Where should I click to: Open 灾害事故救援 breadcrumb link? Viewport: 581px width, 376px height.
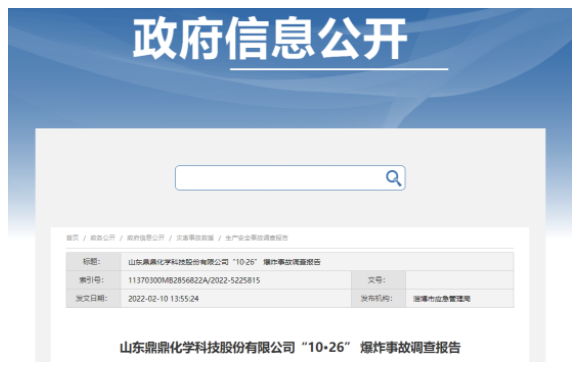pyautogui.click(x=195, y=238)
